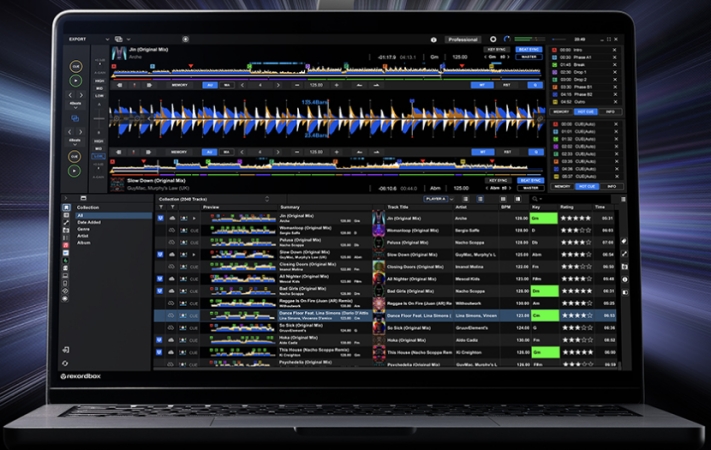Image resolution: width=711 pixels, height=450 pixels.
Task: Select Album in Collection tree
Action: tap(83, 243)
